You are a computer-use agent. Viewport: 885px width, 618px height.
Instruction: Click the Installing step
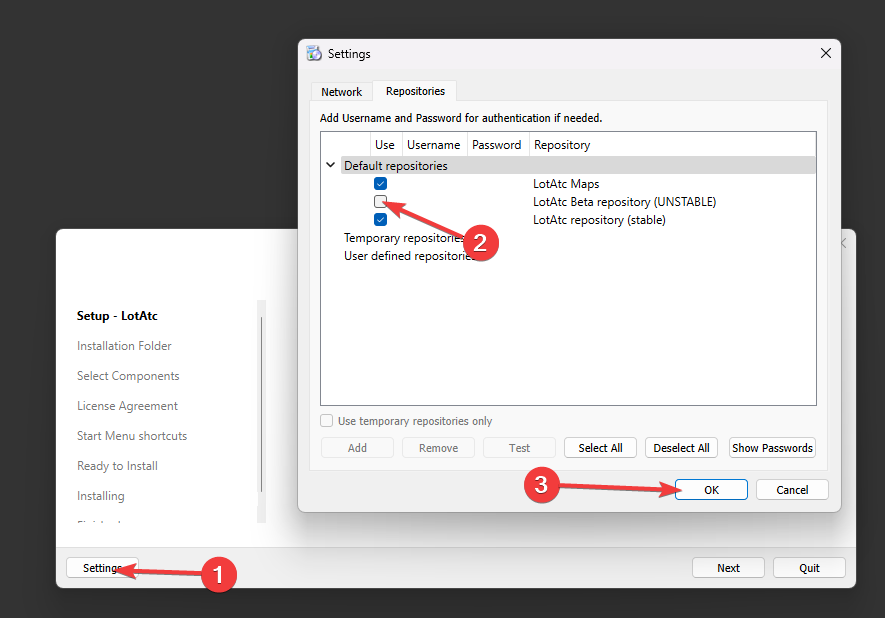(x=100, y=496)
